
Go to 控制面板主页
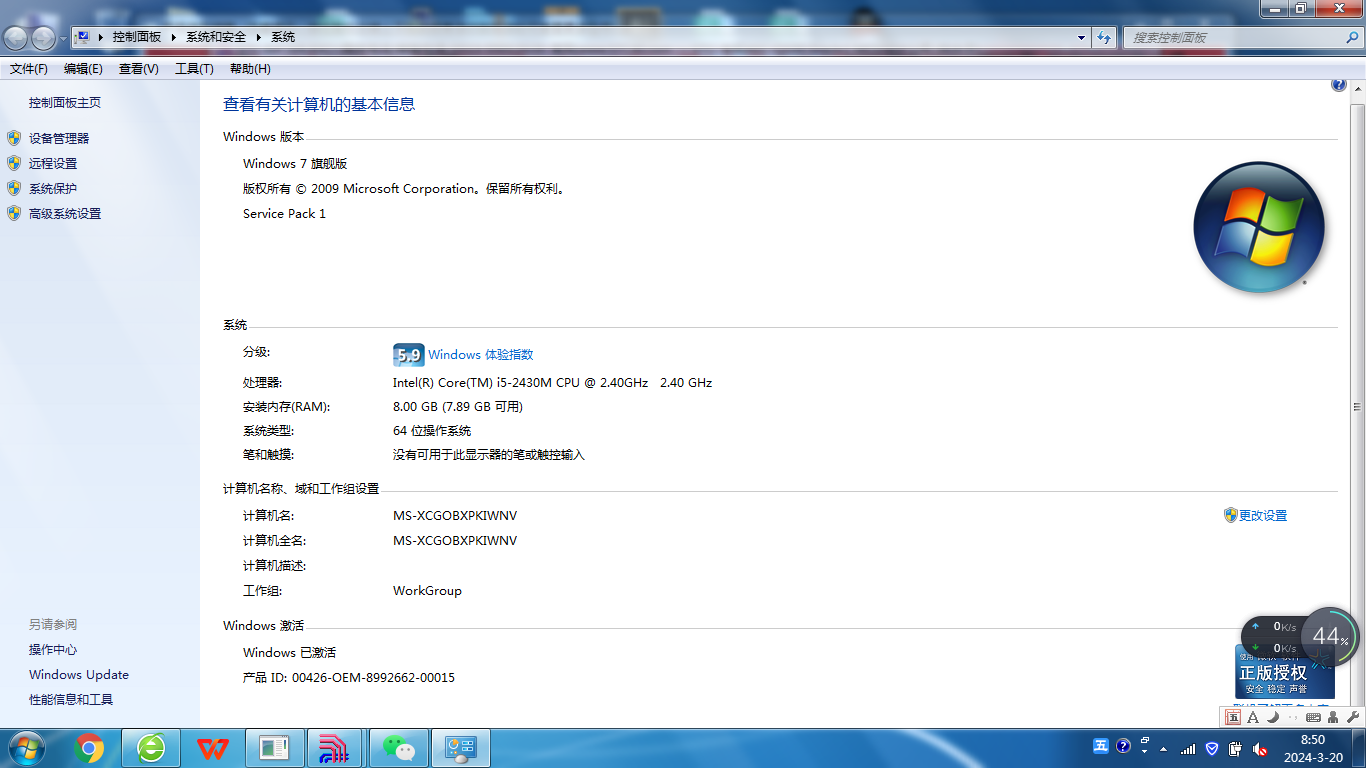coord(65,103)
